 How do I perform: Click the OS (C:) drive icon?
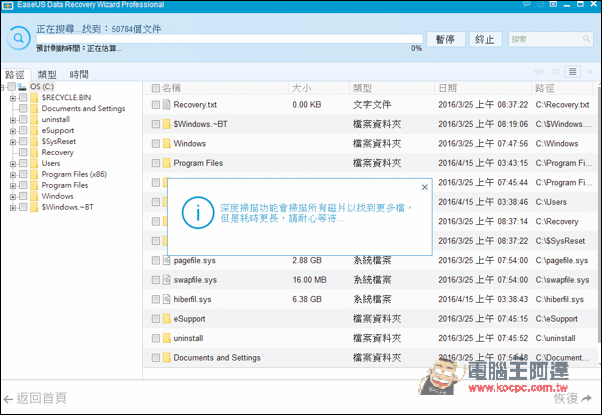click(22, 87)
